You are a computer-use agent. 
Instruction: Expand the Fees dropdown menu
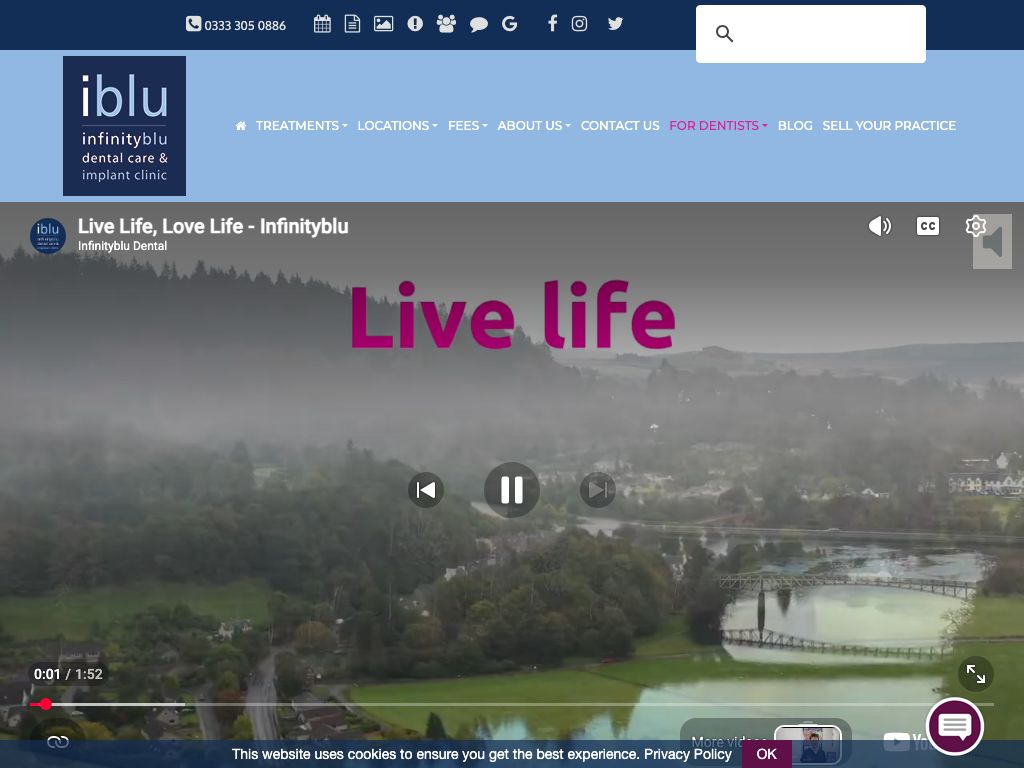(x=468, y=125)
